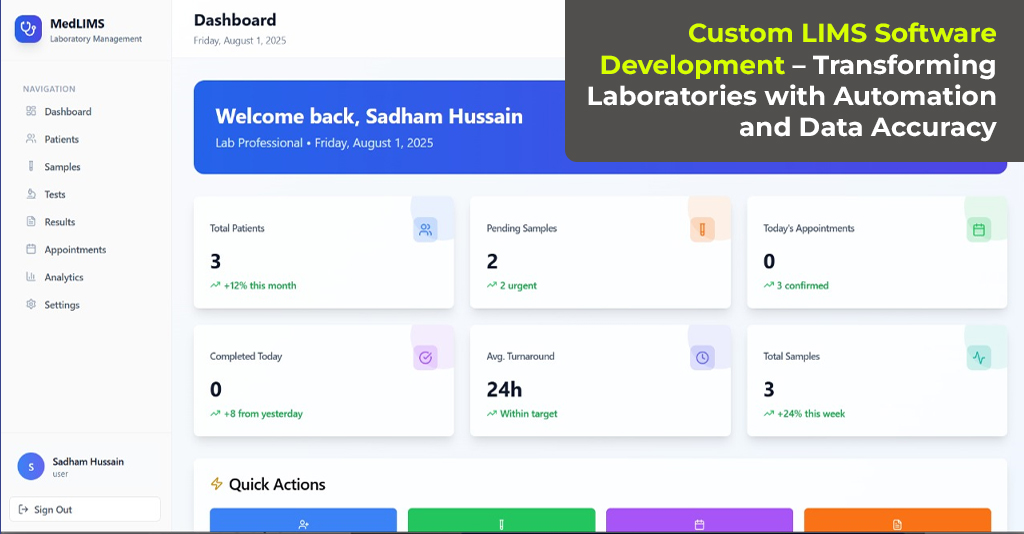Click the Completed Today card label
This screenshot has height=534, width=1024.
tap(246, 356)
